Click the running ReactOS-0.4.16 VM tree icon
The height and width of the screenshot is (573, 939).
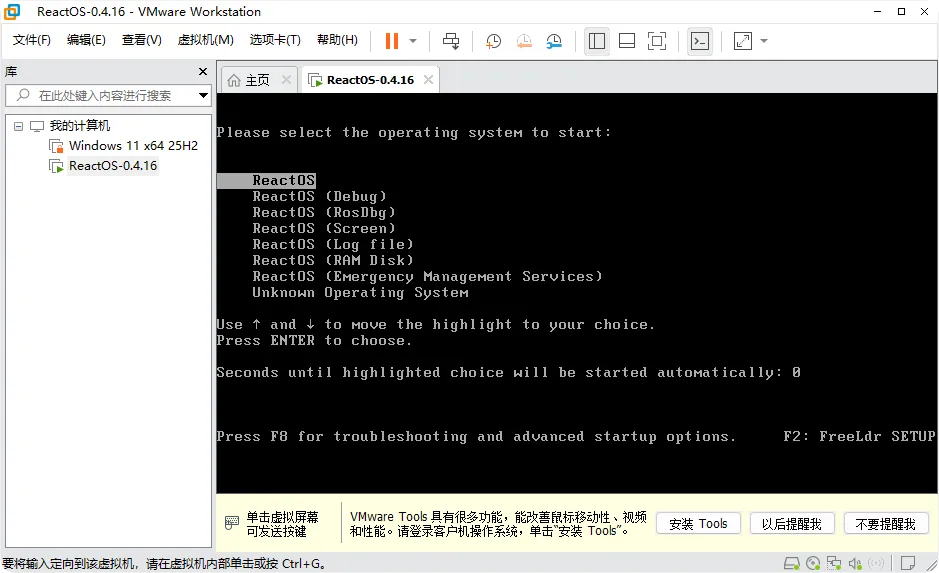[x=56, y=166]
